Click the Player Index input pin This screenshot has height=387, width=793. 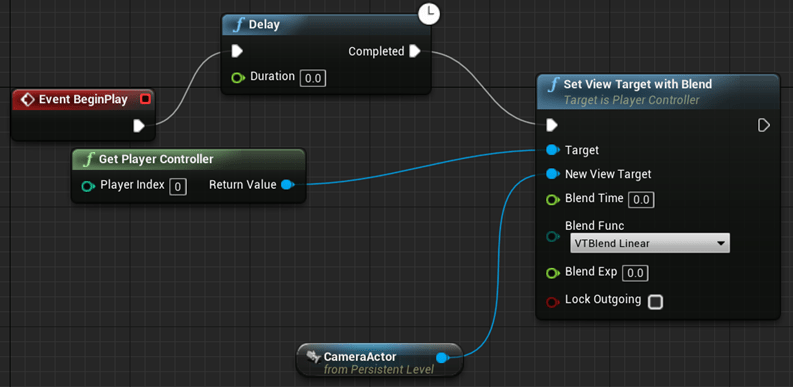[89, 186]
